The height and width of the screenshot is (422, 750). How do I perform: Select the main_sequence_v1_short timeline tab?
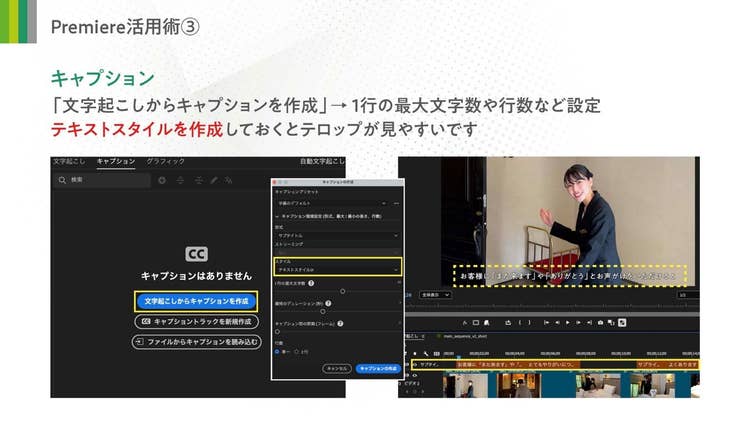coord(465,336)
